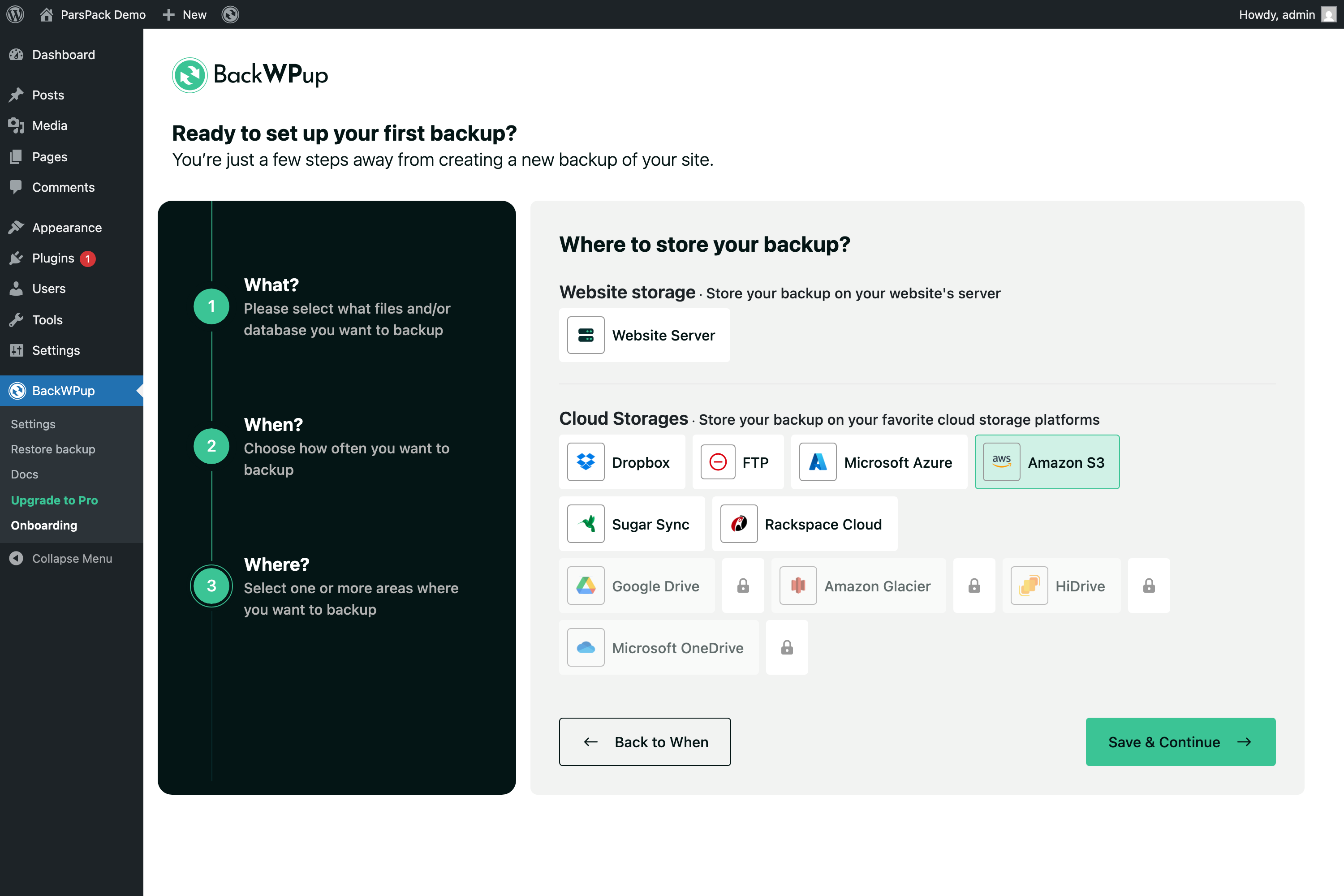
Task: Open the Plugins menu label
Action: pyautogui.click(x=53, y=258)
